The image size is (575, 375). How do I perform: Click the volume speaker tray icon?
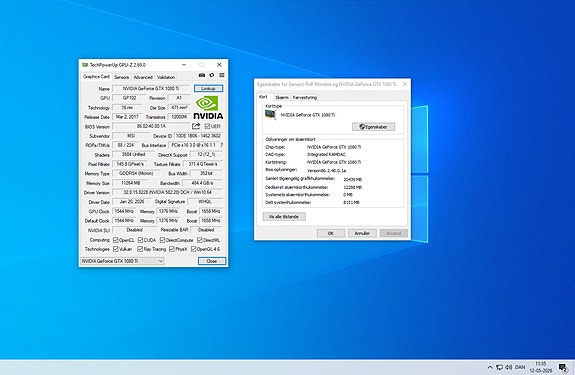(508, 367)
